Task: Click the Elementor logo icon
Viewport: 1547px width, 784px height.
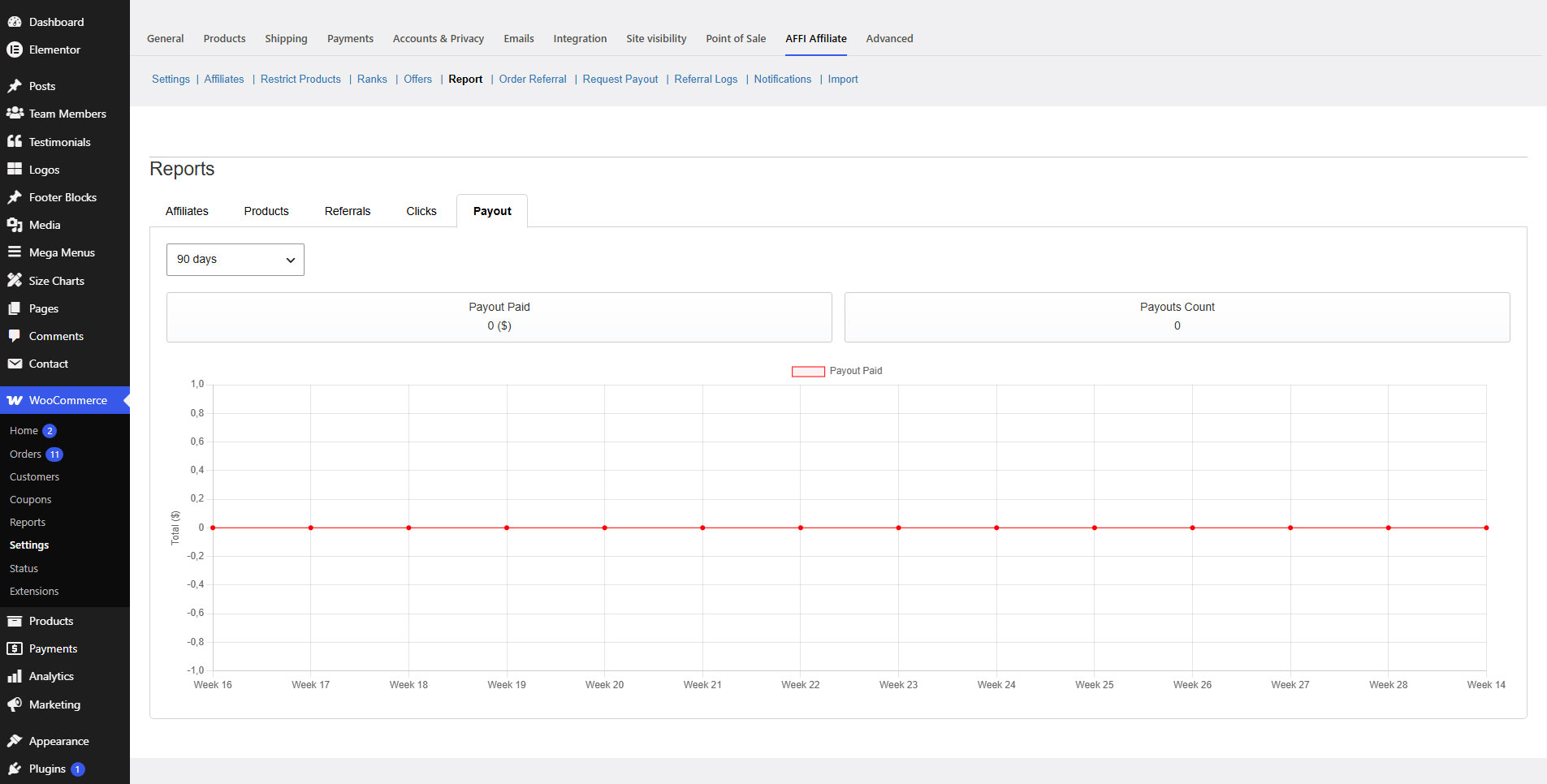Action: (15, 50)
